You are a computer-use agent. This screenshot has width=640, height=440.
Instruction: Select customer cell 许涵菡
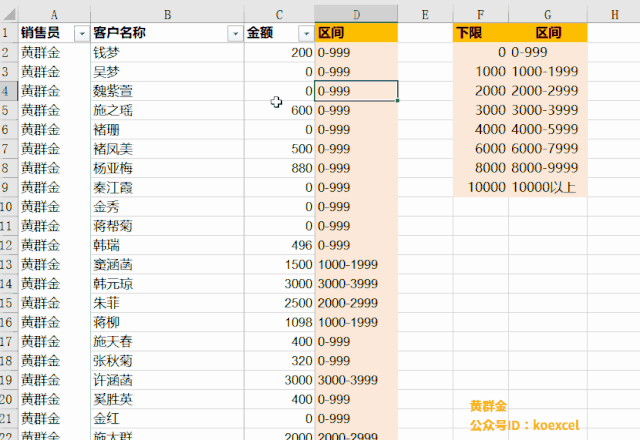coord(167,380)
